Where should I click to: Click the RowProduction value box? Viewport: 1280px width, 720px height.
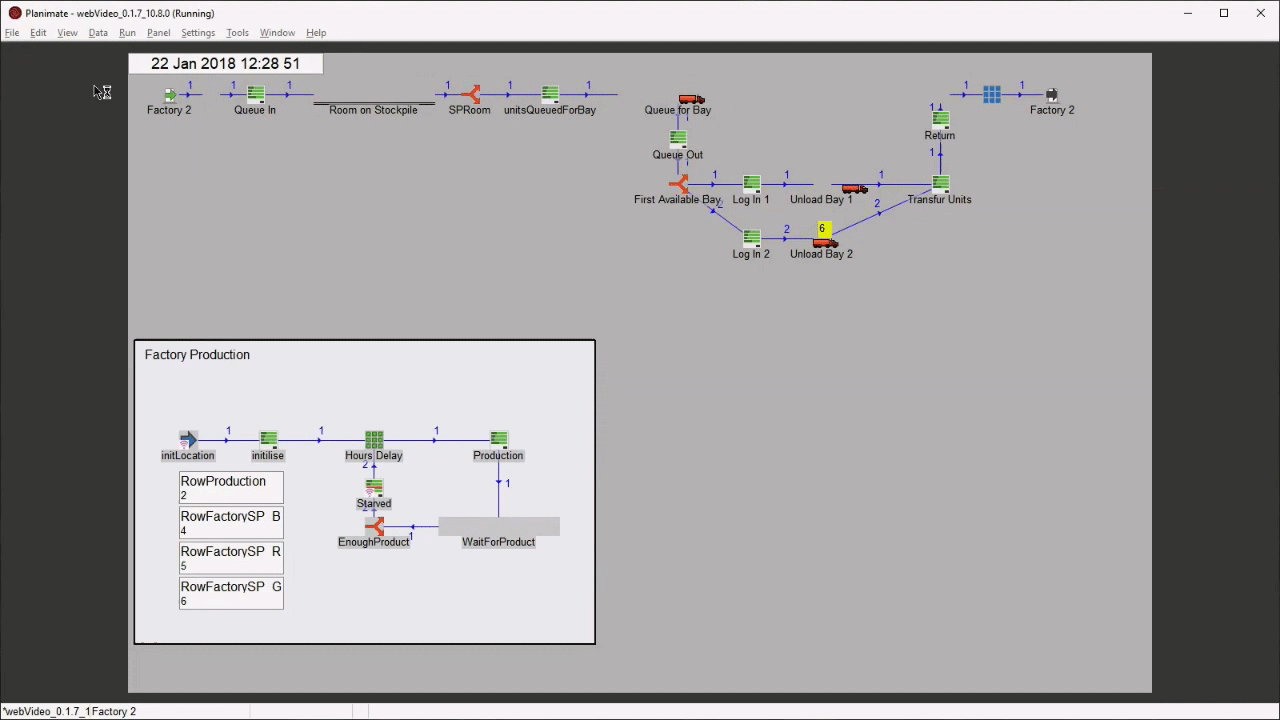pyautogui.click(x=231, y=488)
